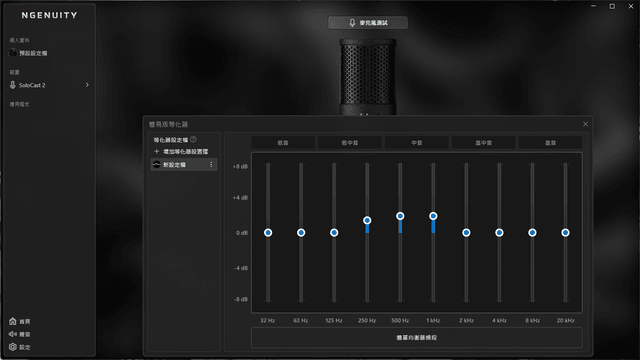
Task: Click the 2 kHz slider knob
Action: tap(466, 233)
